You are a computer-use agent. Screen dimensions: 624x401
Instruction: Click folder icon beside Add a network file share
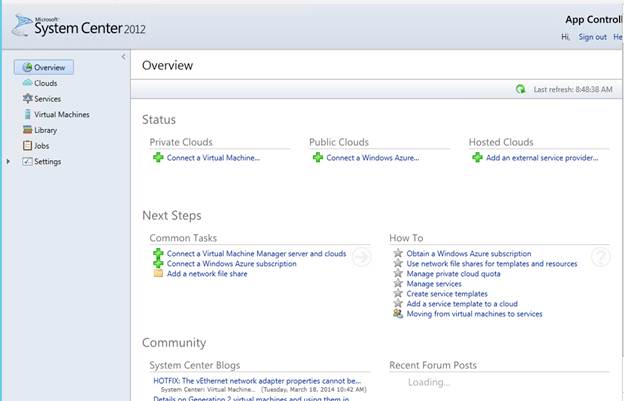158,273
